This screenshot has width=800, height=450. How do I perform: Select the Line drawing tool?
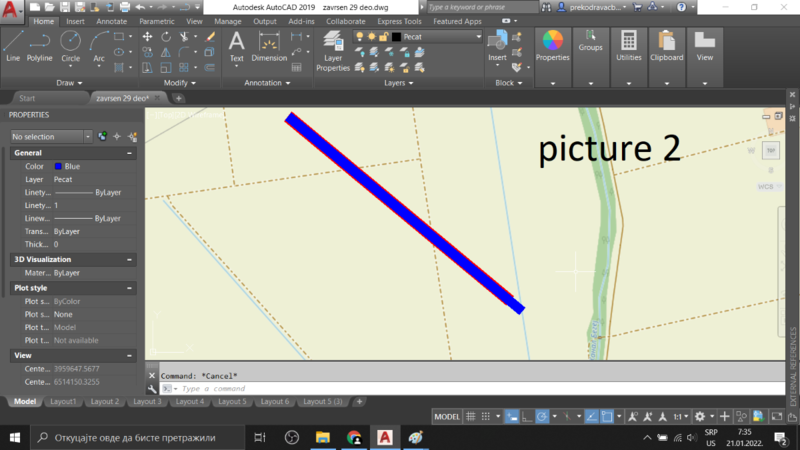[13, 45]
